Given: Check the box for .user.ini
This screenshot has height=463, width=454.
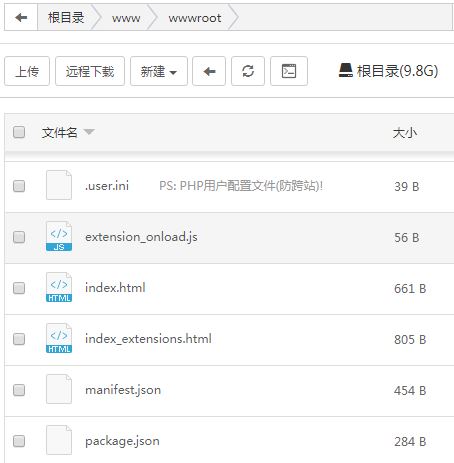Looking at the screenshot, I should [x=19, y=186].
